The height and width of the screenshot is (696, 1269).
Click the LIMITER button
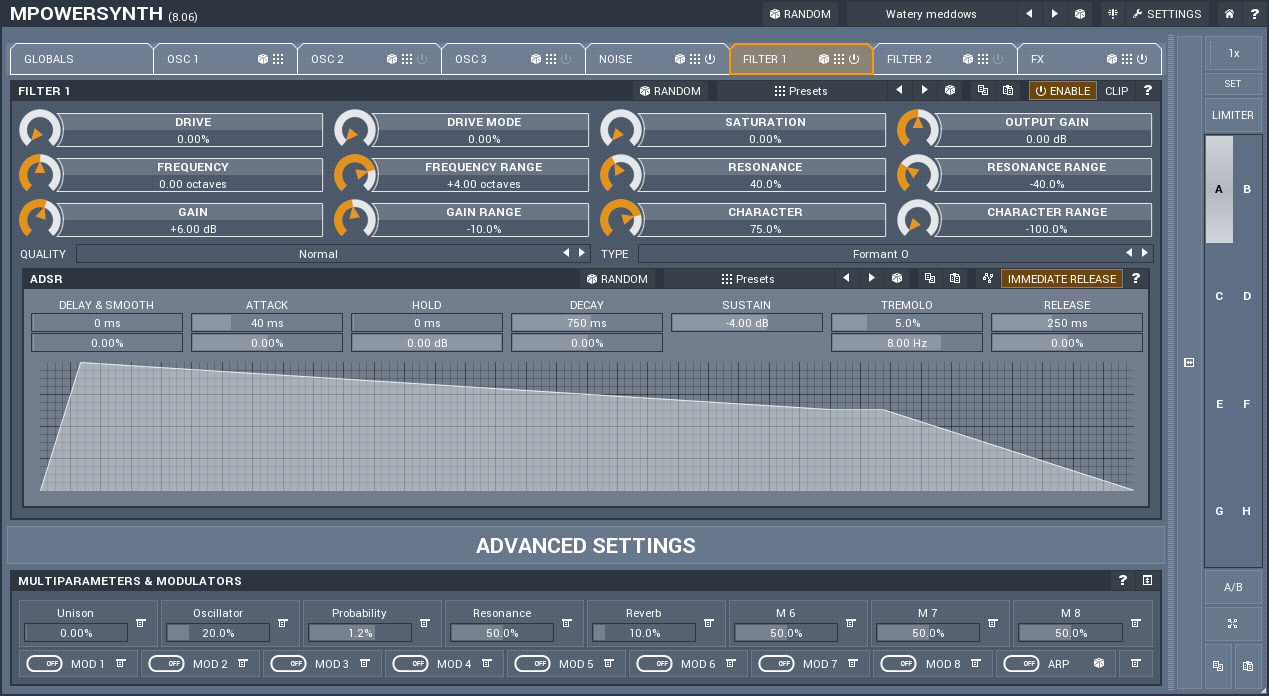coord(1232,115)
